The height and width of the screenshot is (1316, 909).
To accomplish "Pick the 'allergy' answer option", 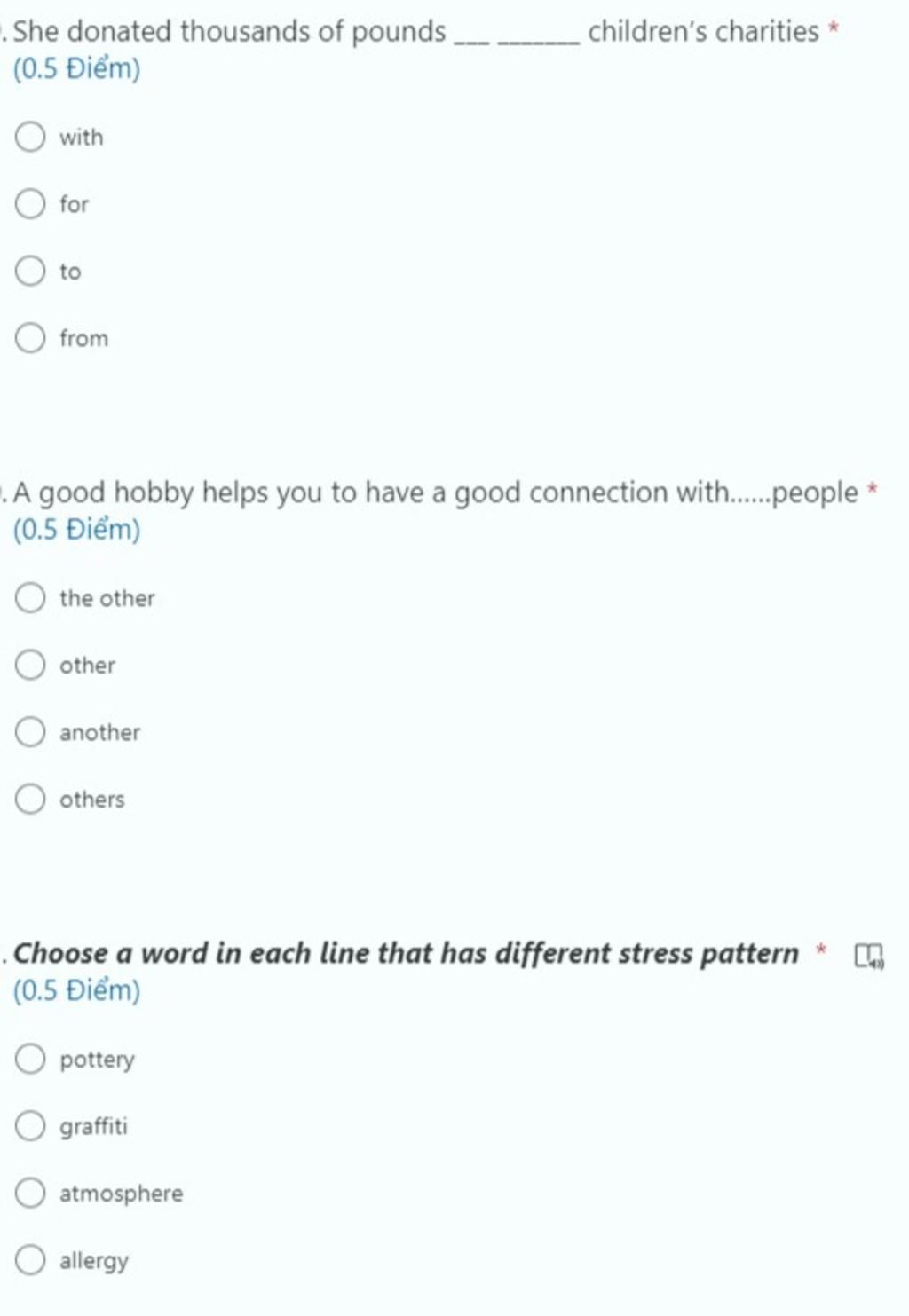I will [30, 1259].
